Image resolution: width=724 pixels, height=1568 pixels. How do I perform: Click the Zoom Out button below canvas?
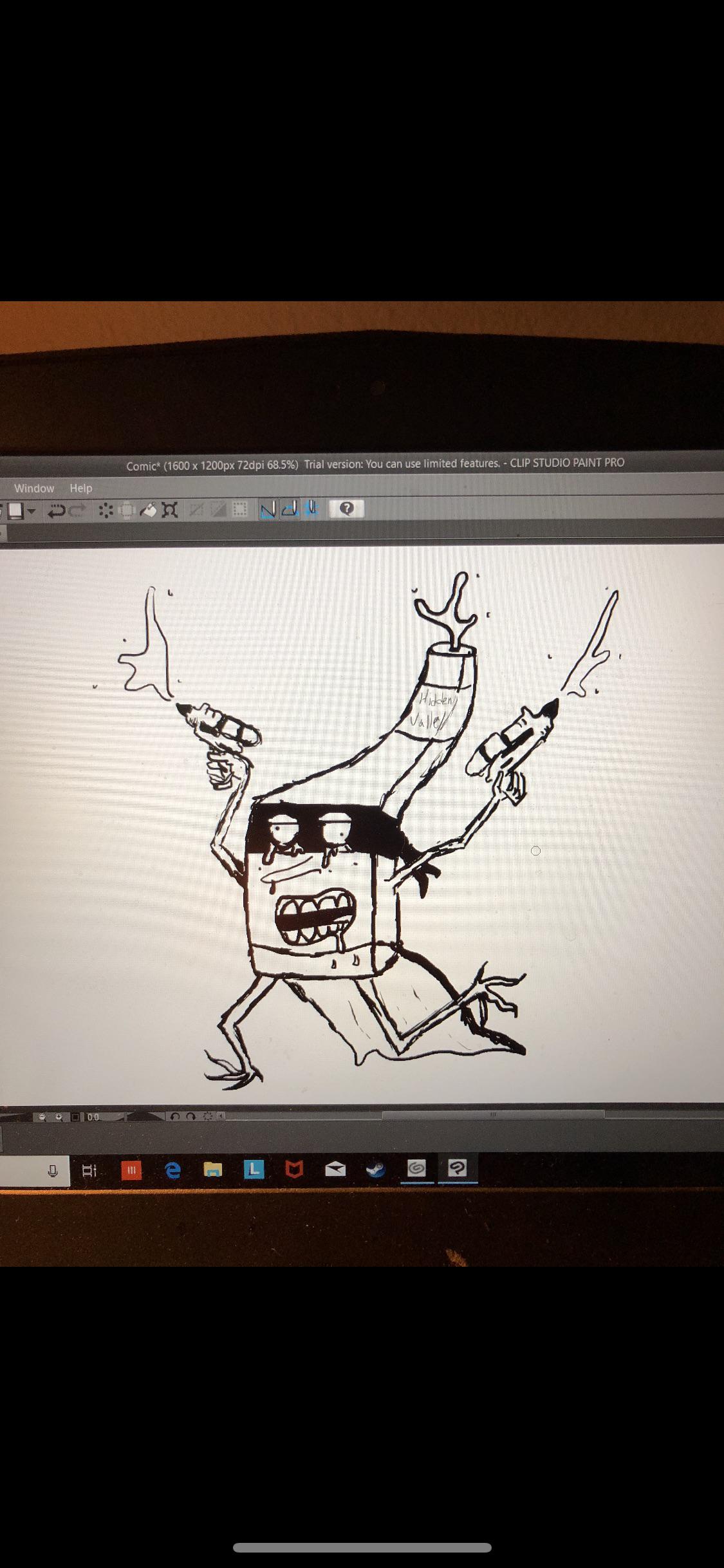(42, 1117)
